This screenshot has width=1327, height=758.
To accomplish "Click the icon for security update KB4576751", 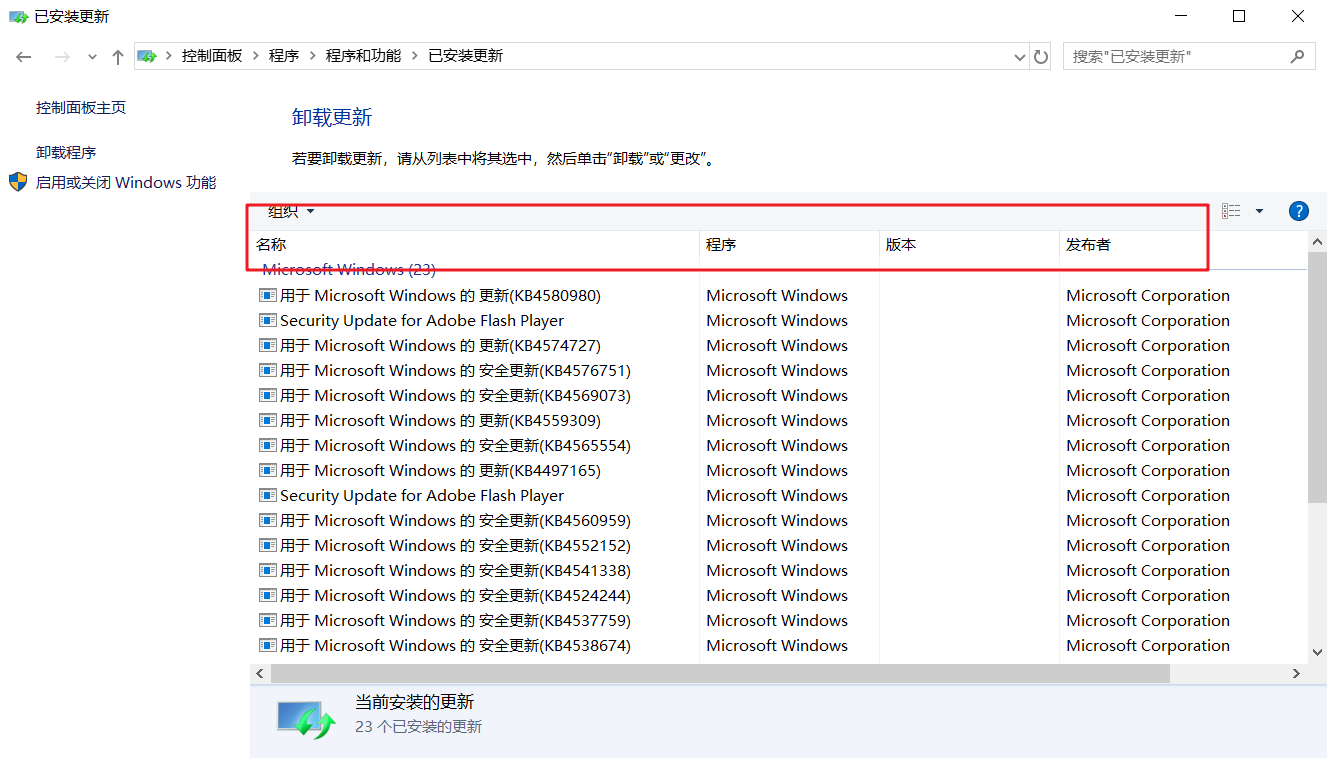I will (267, 371).
